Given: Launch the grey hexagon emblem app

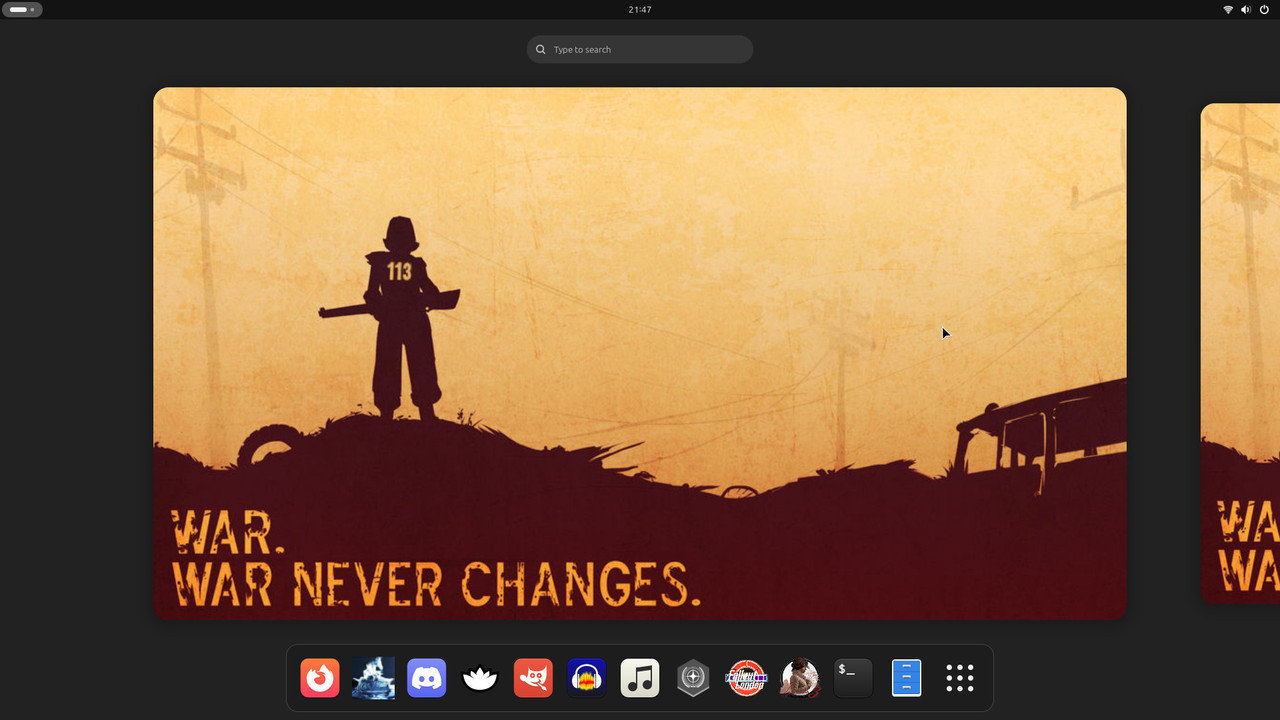Looking at the screenshot, I should tap(693, 678).
